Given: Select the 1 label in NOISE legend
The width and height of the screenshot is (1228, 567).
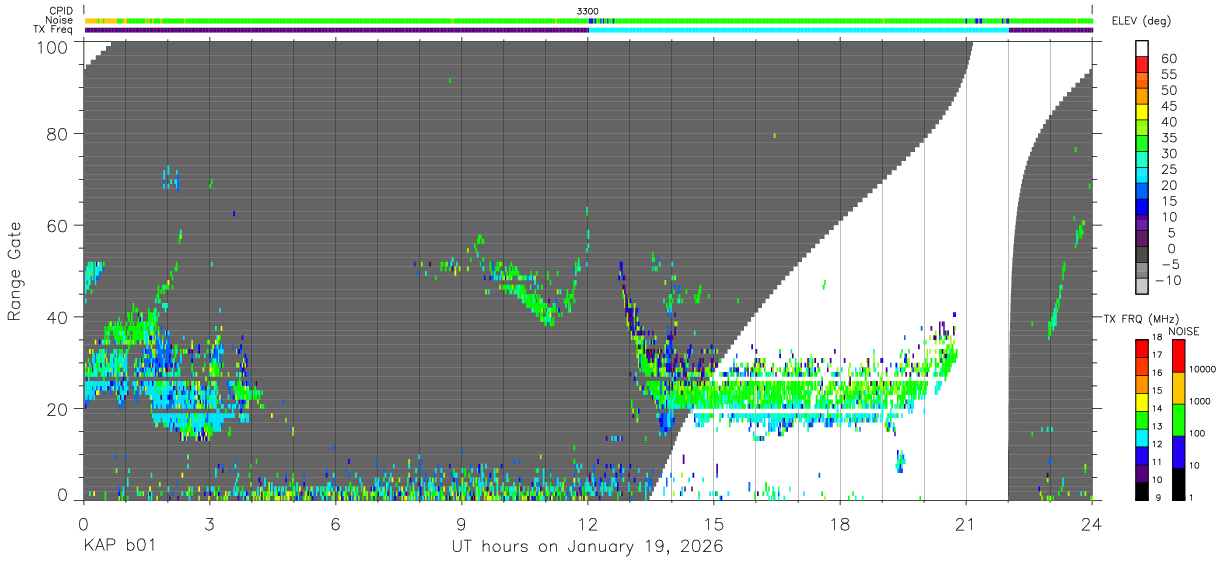Looking at the screenshot, I should [1190, 498].
